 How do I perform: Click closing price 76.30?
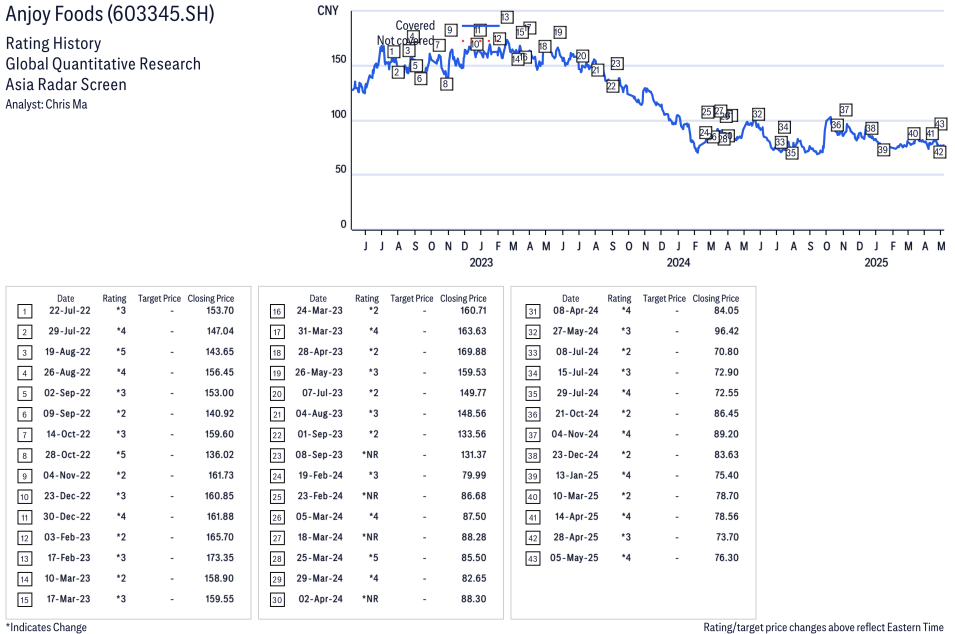click(x=727, y=558)
